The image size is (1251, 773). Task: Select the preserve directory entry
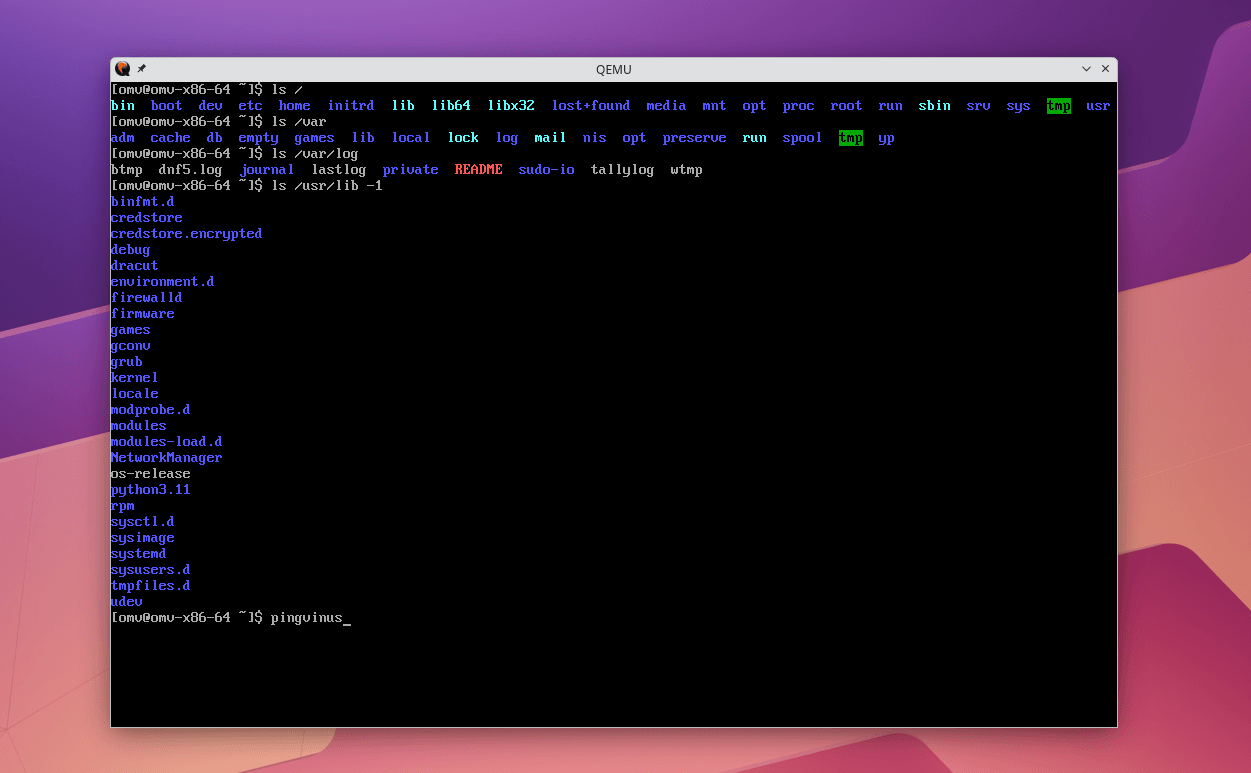695,138
